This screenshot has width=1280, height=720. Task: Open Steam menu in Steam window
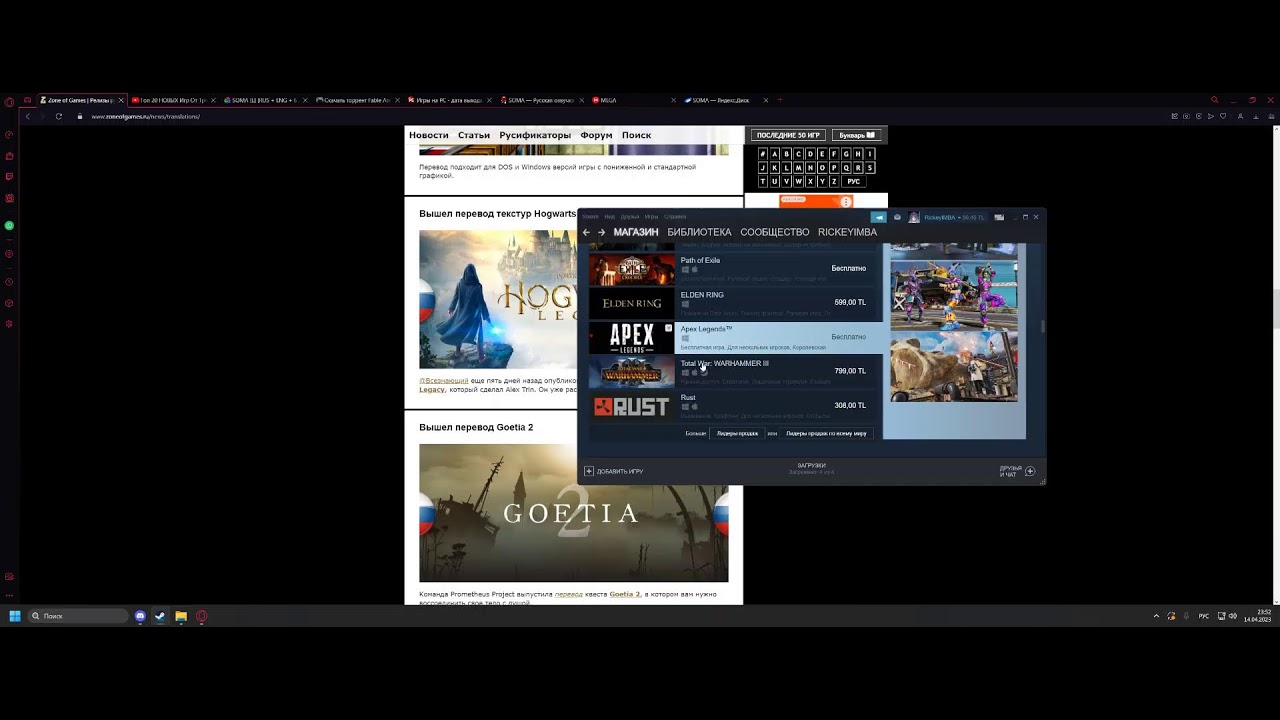[x=591, y=217]
